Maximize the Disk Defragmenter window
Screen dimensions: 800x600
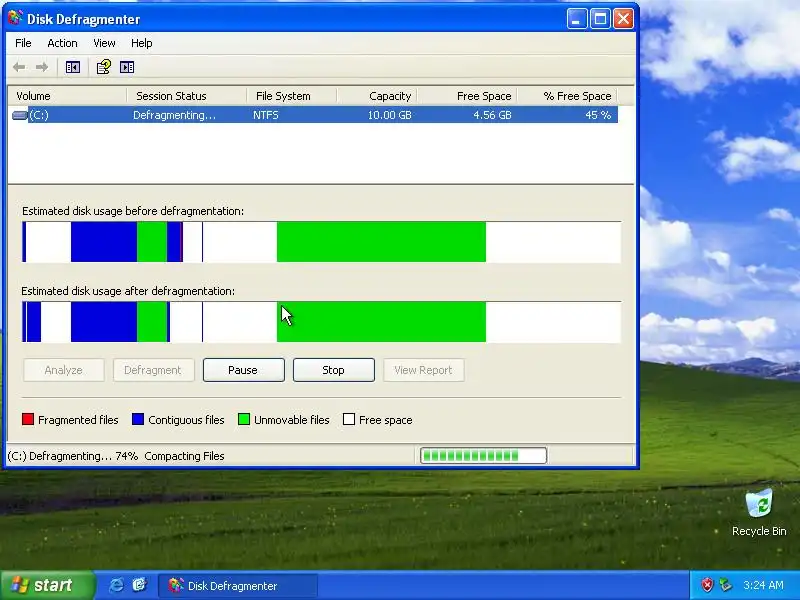pyautogui.click(x=601, y=19)
